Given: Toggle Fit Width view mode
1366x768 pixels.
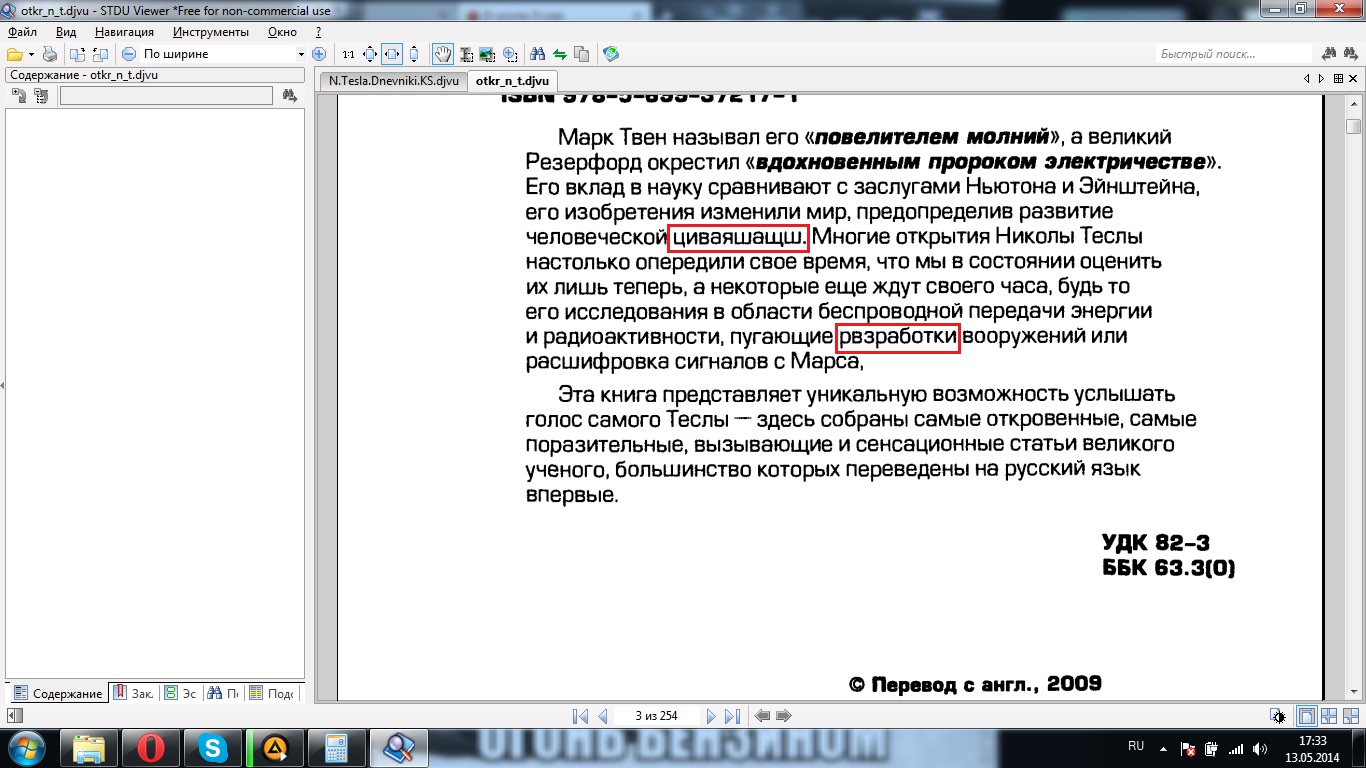Looking at the screenshot, I should pyautogui.click(x=392, y=54).
